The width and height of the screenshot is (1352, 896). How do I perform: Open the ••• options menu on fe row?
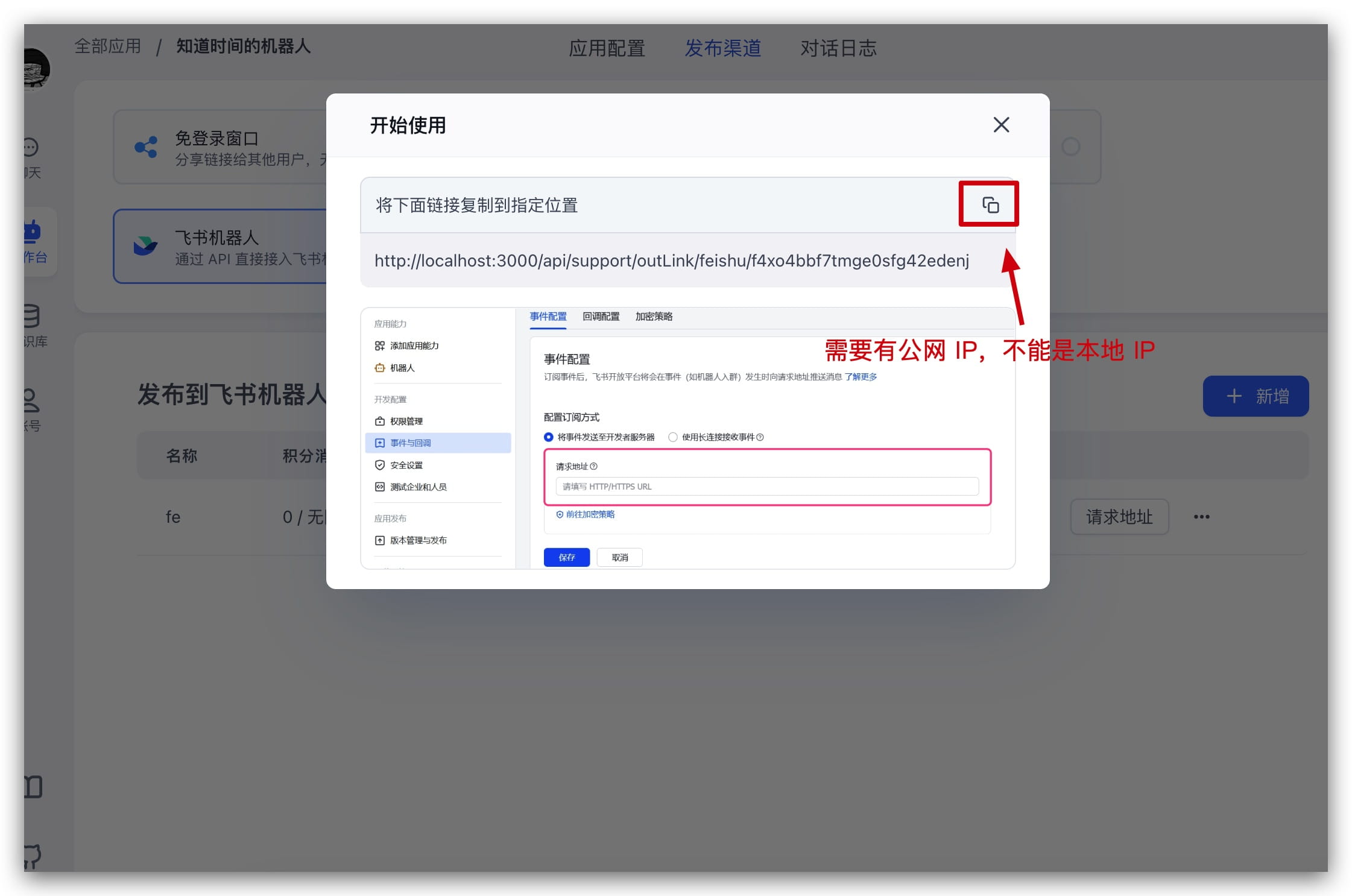pos(1202,517)
